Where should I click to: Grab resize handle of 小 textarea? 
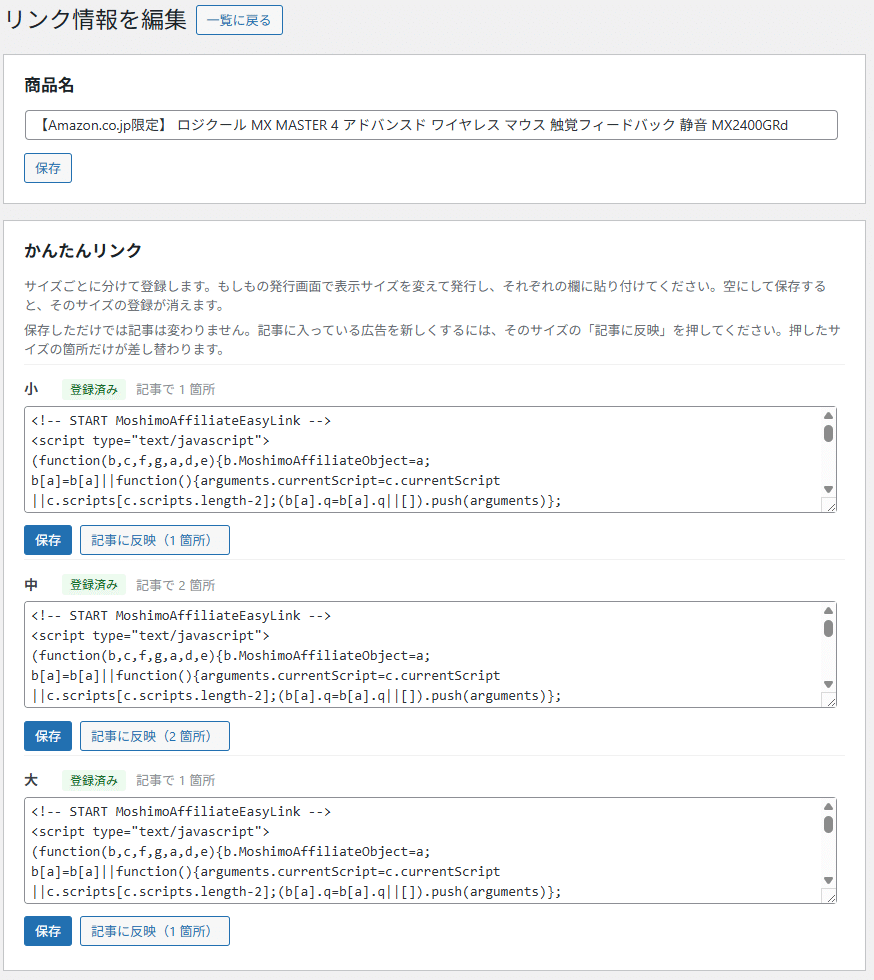click(x=830, y=506)
